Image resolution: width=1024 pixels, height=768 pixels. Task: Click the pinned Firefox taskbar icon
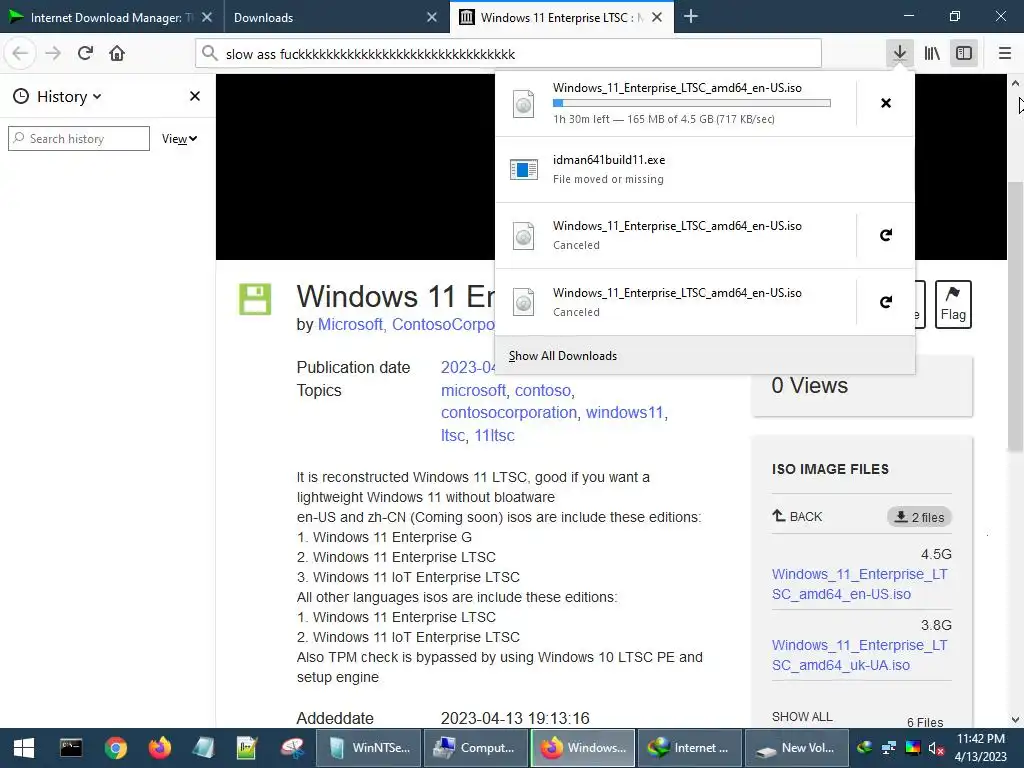click(x=159, y=748)
